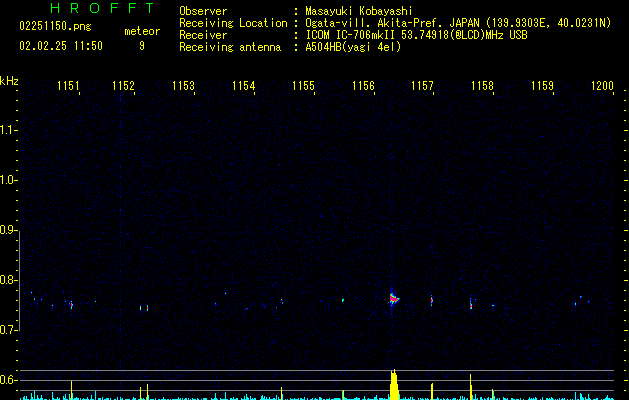Click the 0.7 kHz frequency label

(8, 330)
